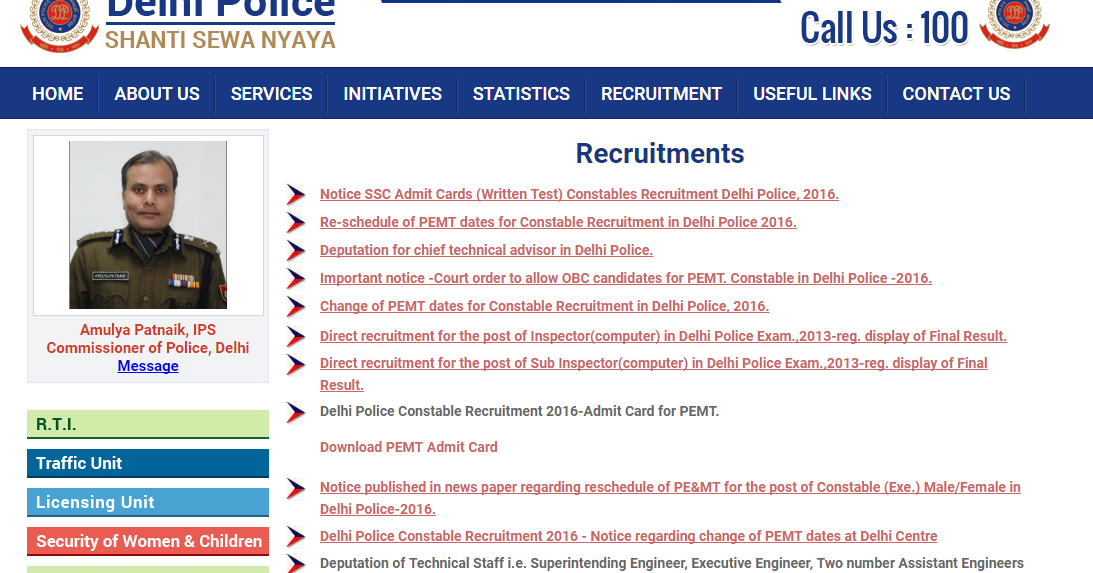Open the USEFUL LINKS menu
Viewport: 1093px width, 573px height.
point(812,94)
